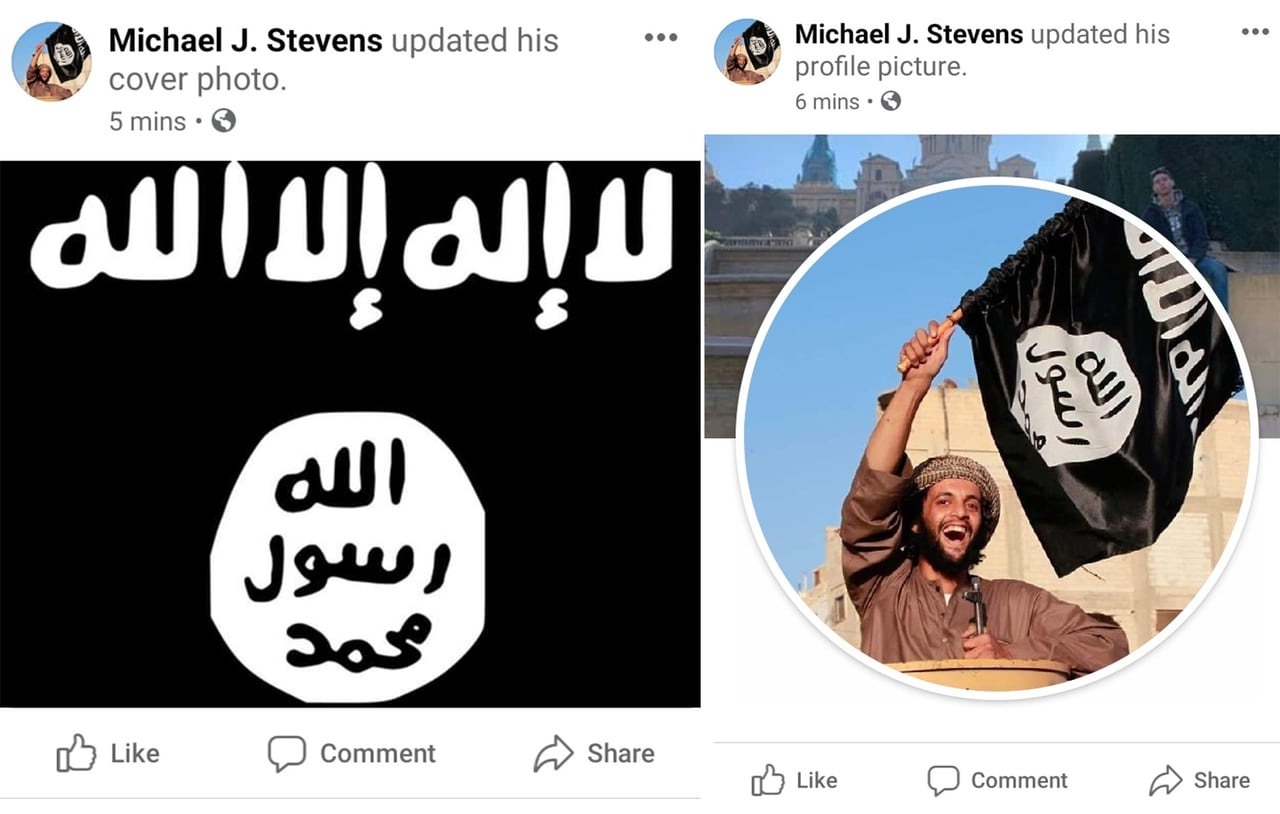Open the circular profile picture image
Image resolution: width=1280 pixels, height=814 pixels.
pos(994,437)
